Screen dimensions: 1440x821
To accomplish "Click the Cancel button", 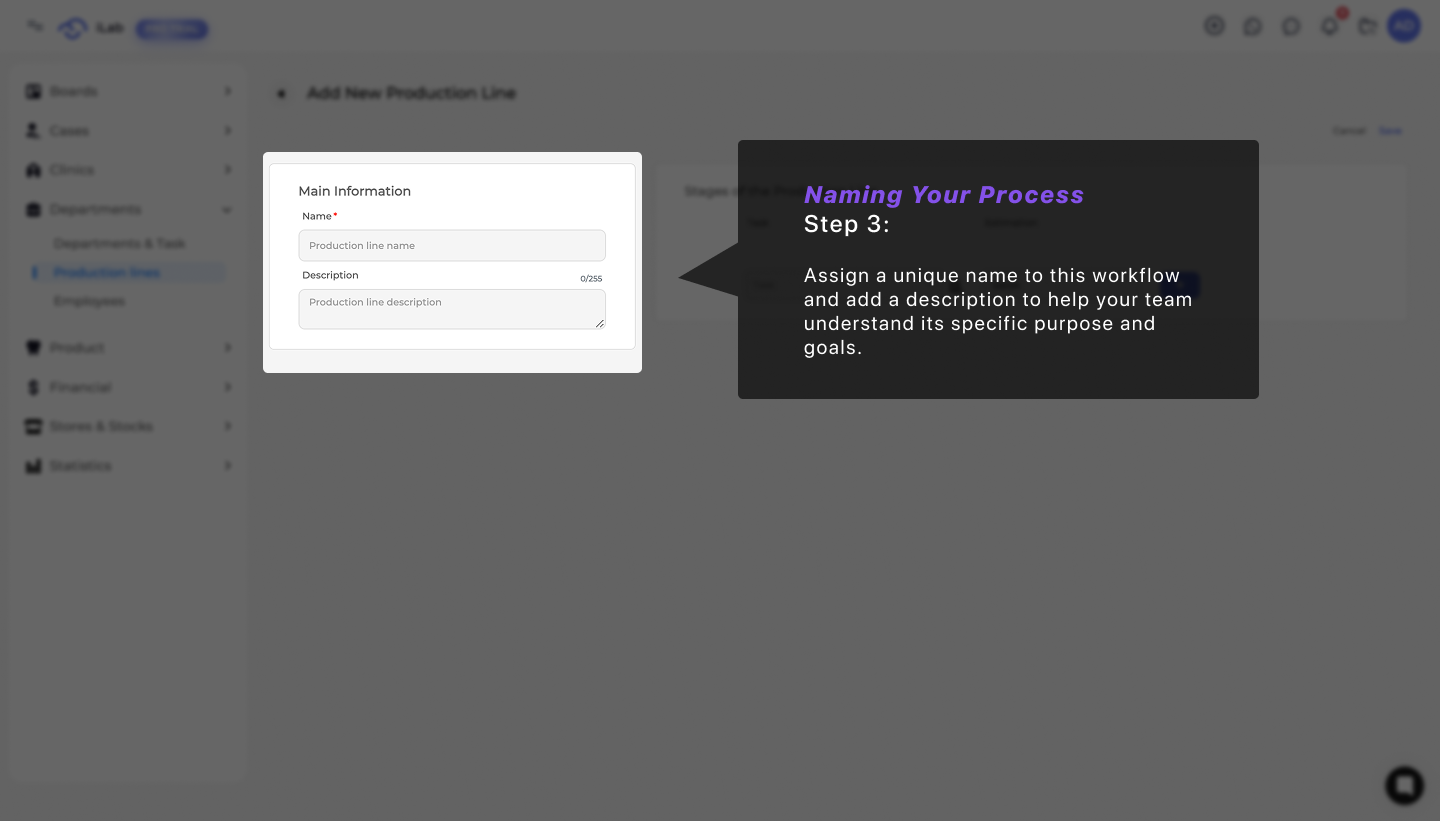I will click(x=1349, y=131).
